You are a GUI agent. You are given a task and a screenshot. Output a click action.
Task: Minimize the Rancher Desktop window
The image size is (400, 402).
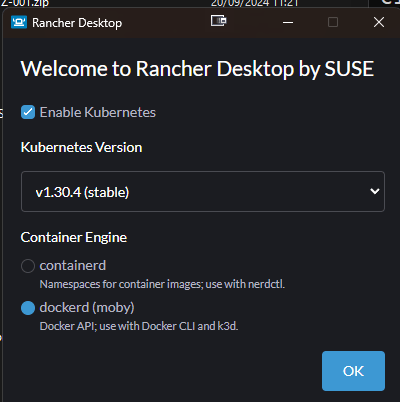(288, 23)
